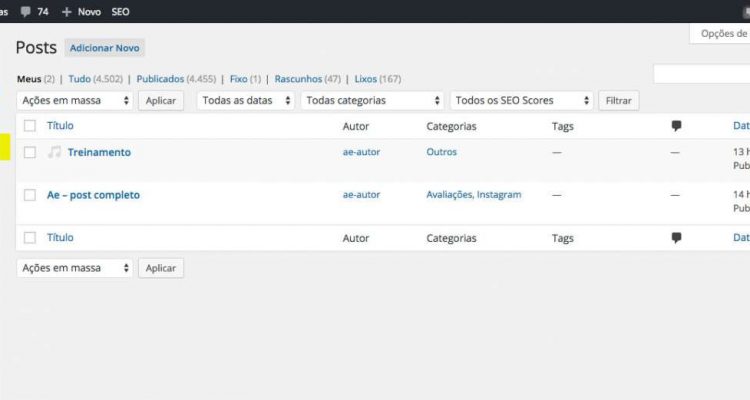Click the comments column icon in table footer
This screenshot has width=750, height=400.
tap(676, 238)
